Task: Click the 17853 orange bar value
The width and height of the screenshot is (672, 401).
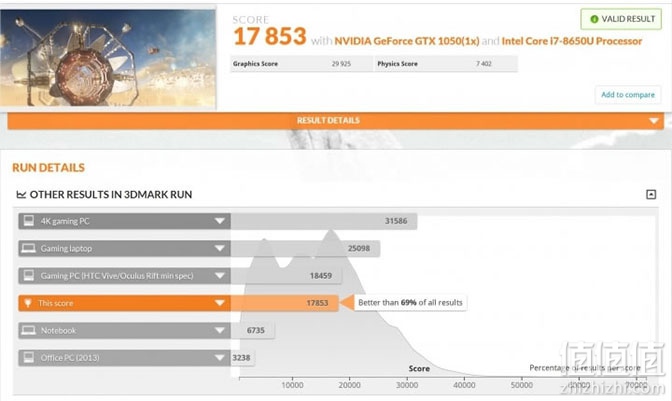Action: point(317,303)
